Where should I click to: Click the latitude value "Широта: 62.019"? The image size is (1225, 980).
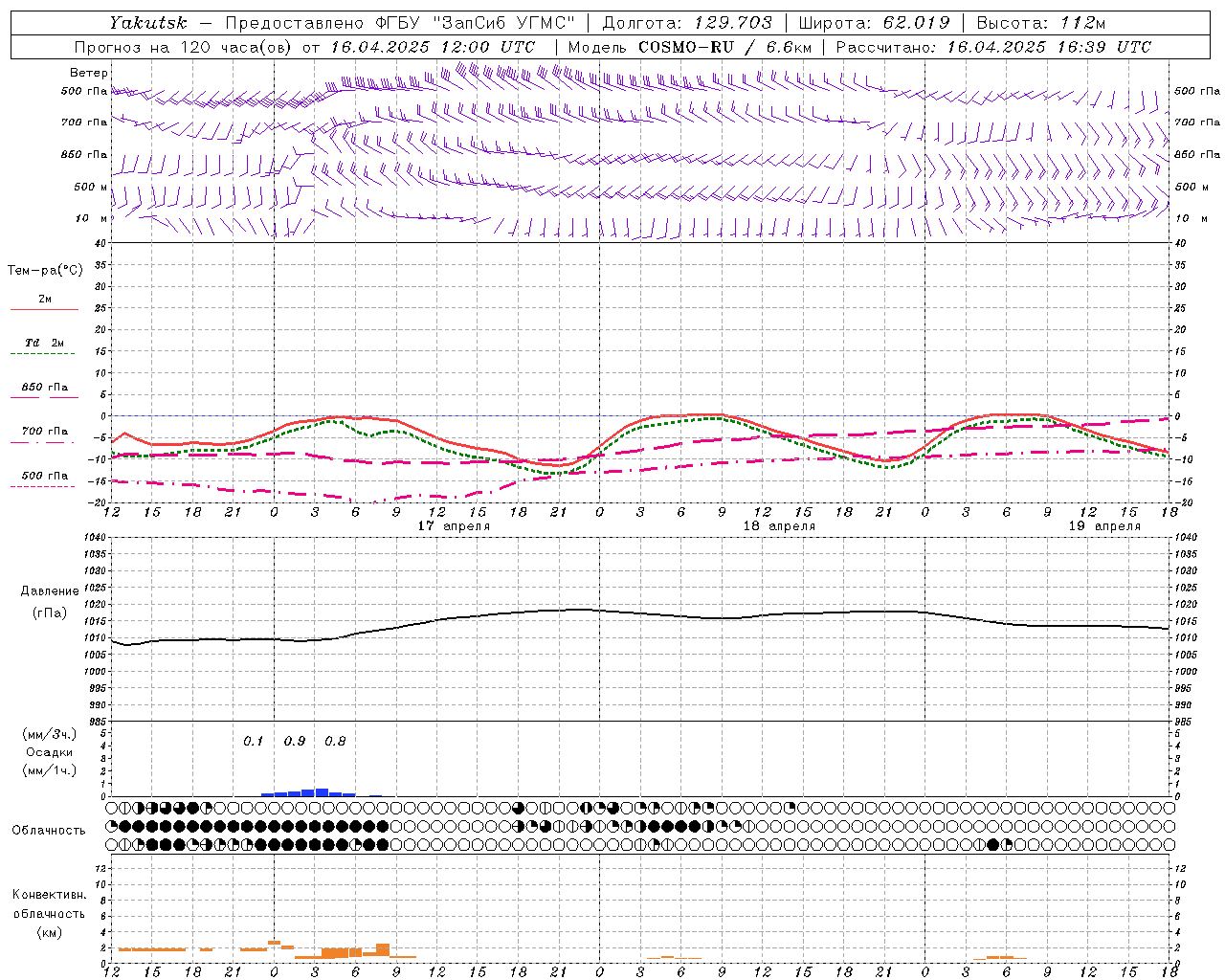point(875,23)
